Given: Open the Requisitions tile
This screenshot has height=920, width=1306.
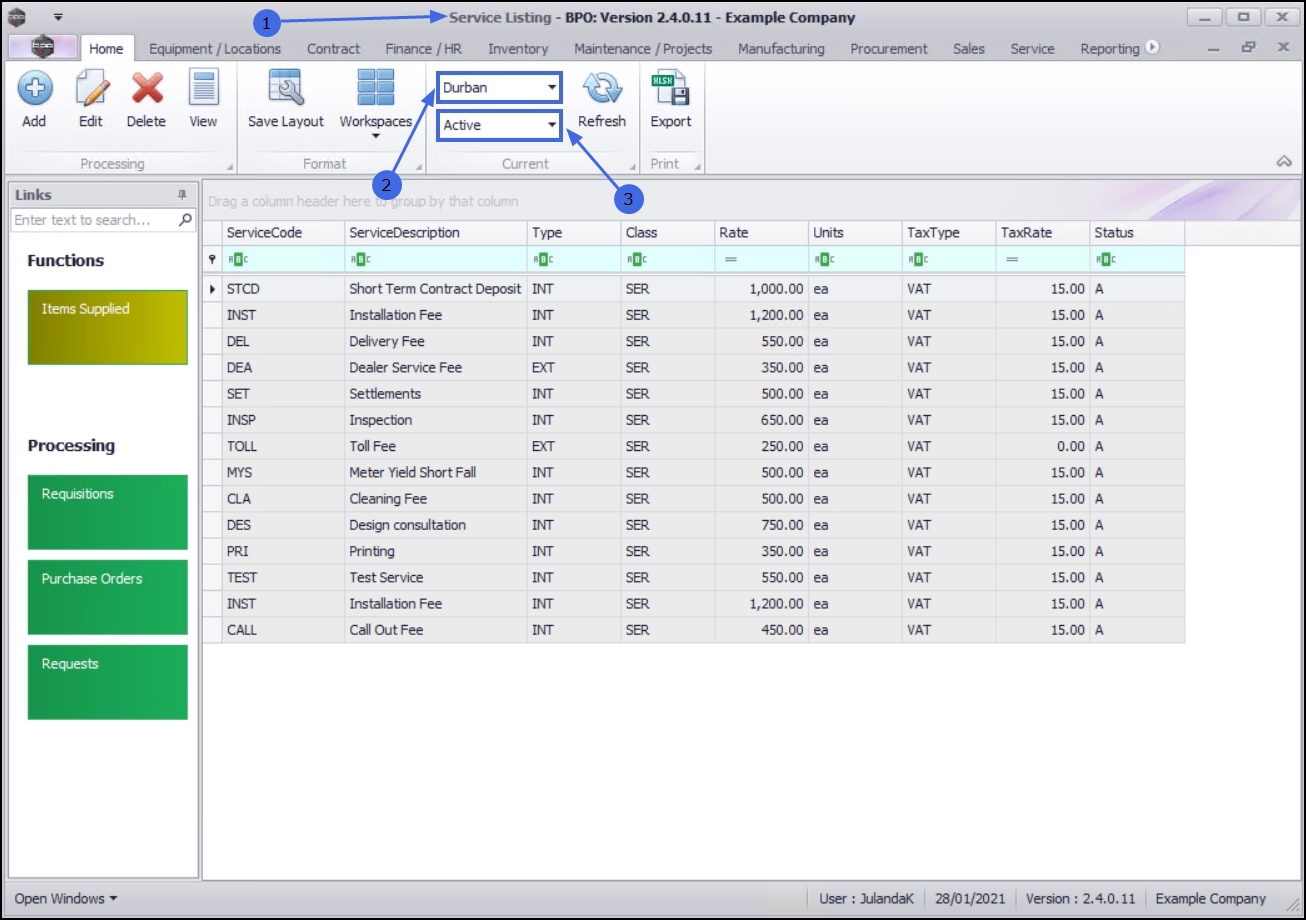Looking at the screenshot, I should [x=108, y=512].
